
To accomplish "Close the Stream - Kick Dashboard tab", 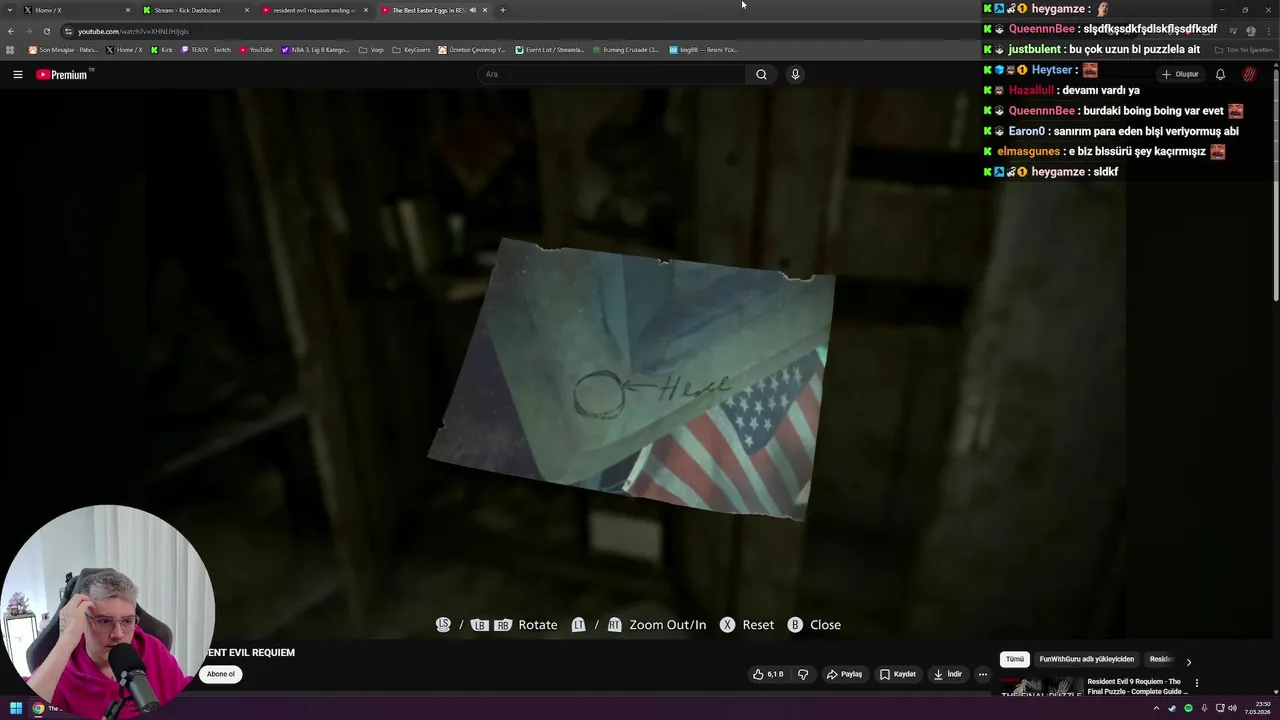I will (x=246, y=10).
